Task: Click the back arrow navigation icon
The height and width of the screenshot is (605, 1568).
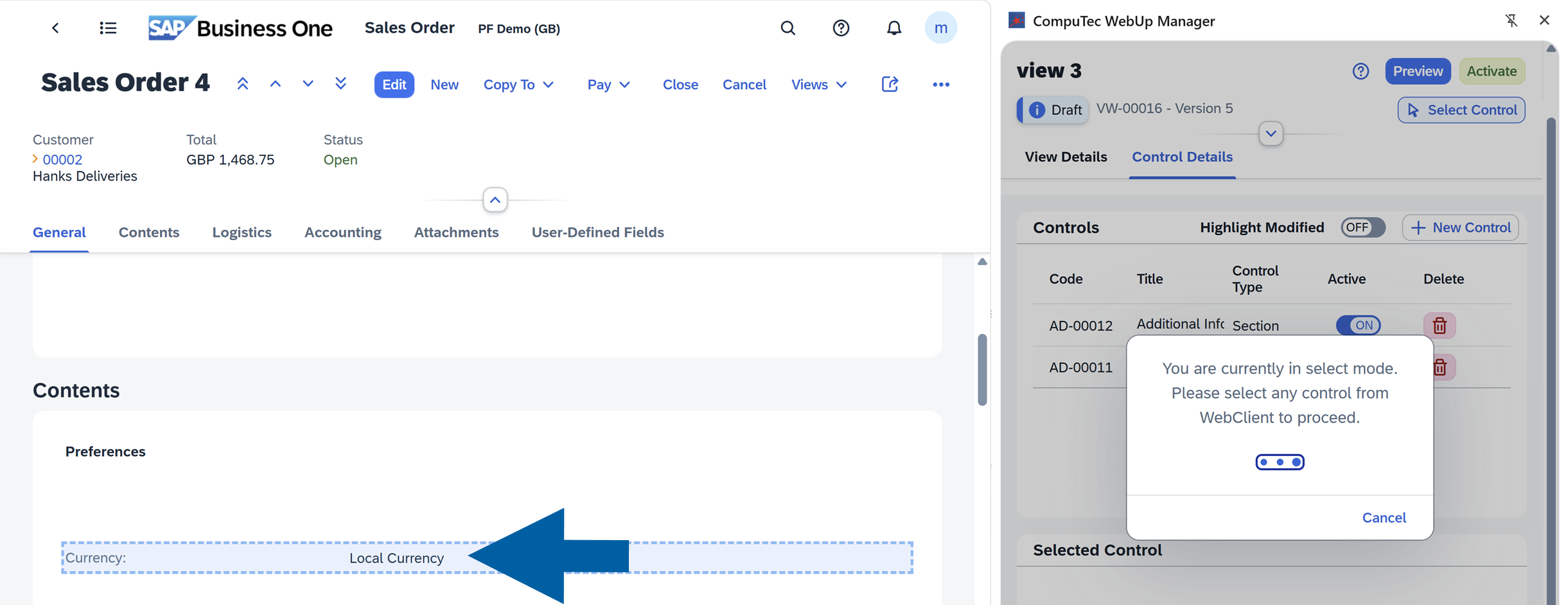Action: (55, 28)
